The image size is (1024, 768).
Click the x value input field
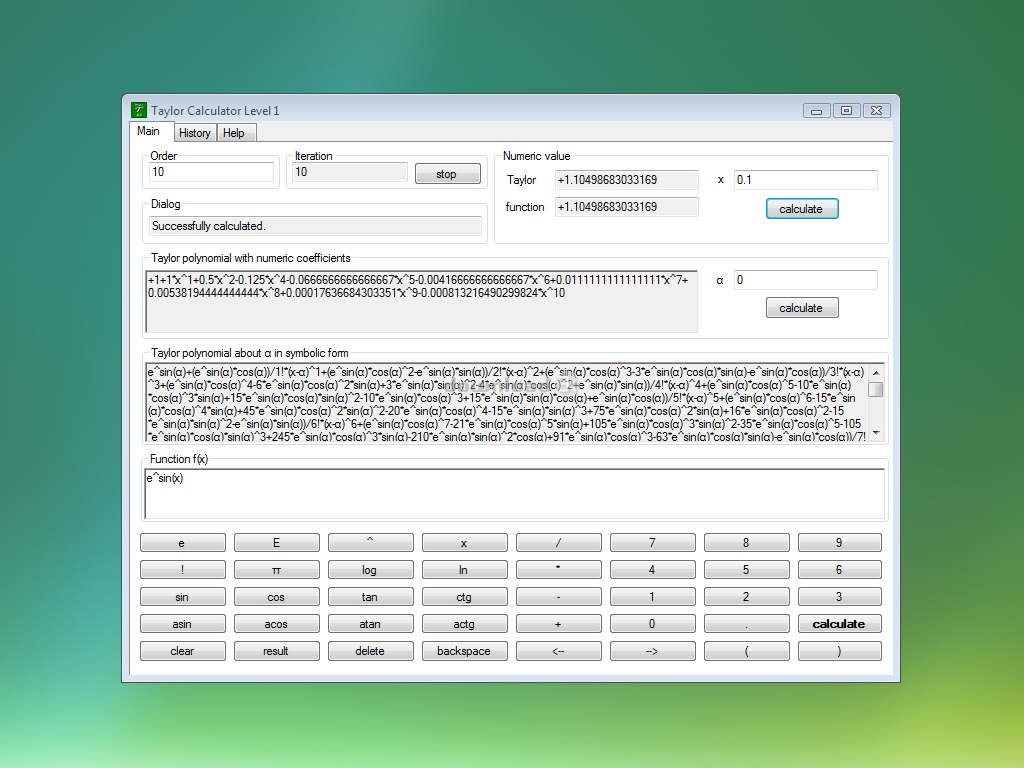coord(805,180)
